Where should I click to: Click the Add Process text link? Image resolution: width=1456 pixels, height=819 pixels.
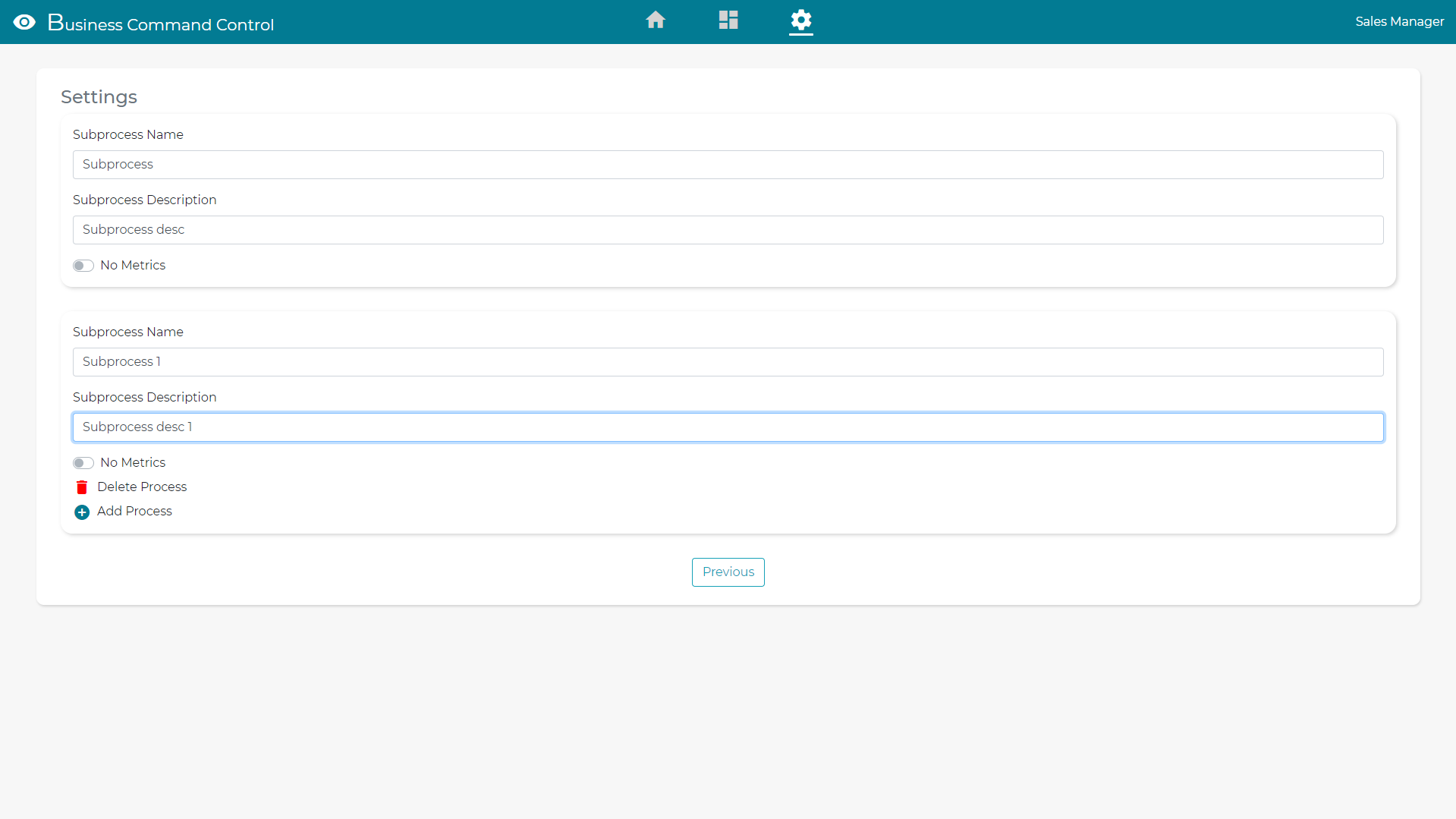134,512
